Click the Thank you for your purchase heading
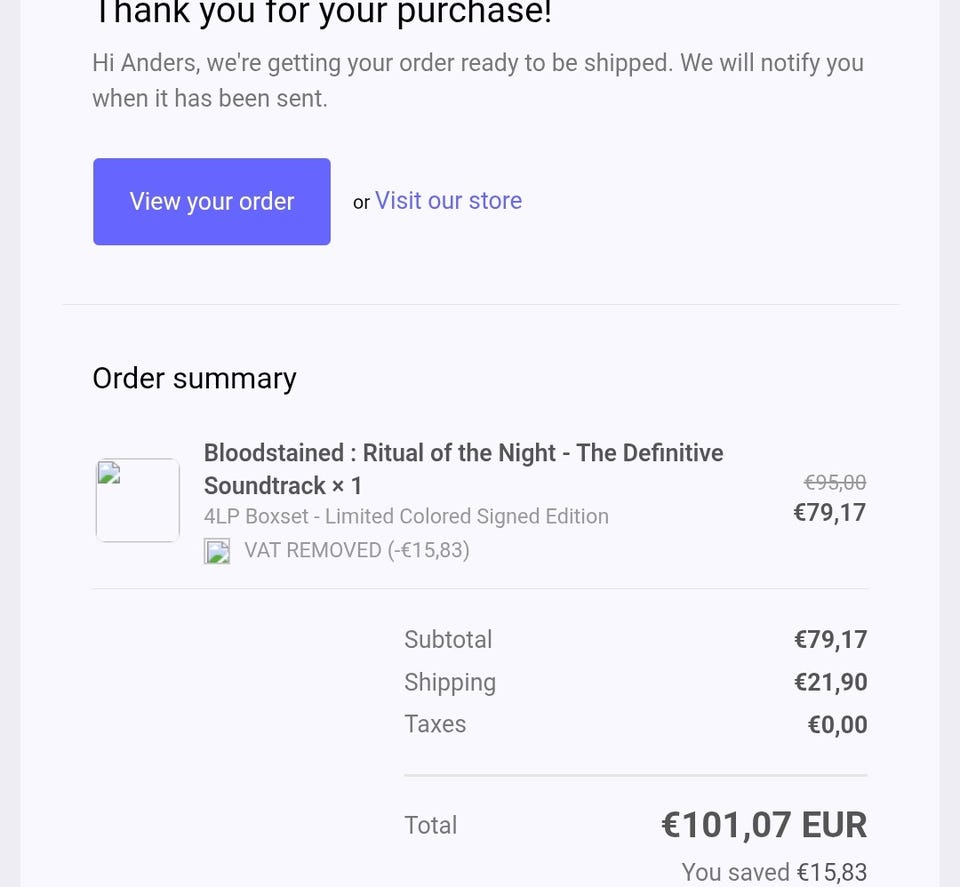 point(322,14)
